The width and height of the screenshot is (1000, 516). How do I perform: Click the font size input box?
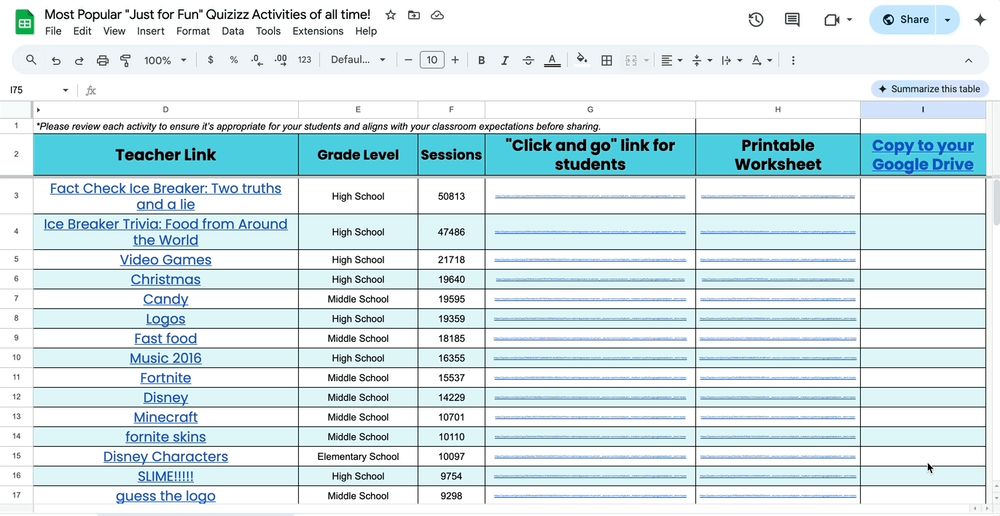pyautogui.click(x=432, y=60)
